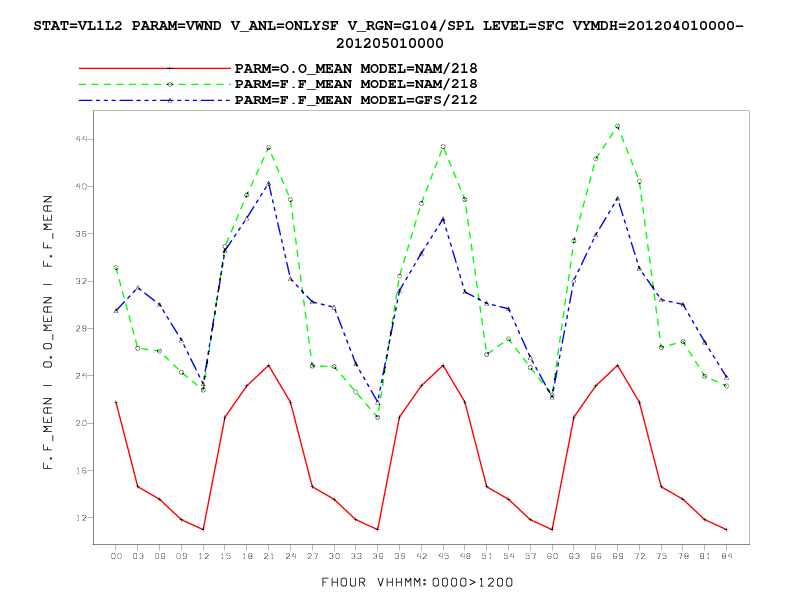
Task: Click x-axis tick label 78
Action: tap(683, 556)
